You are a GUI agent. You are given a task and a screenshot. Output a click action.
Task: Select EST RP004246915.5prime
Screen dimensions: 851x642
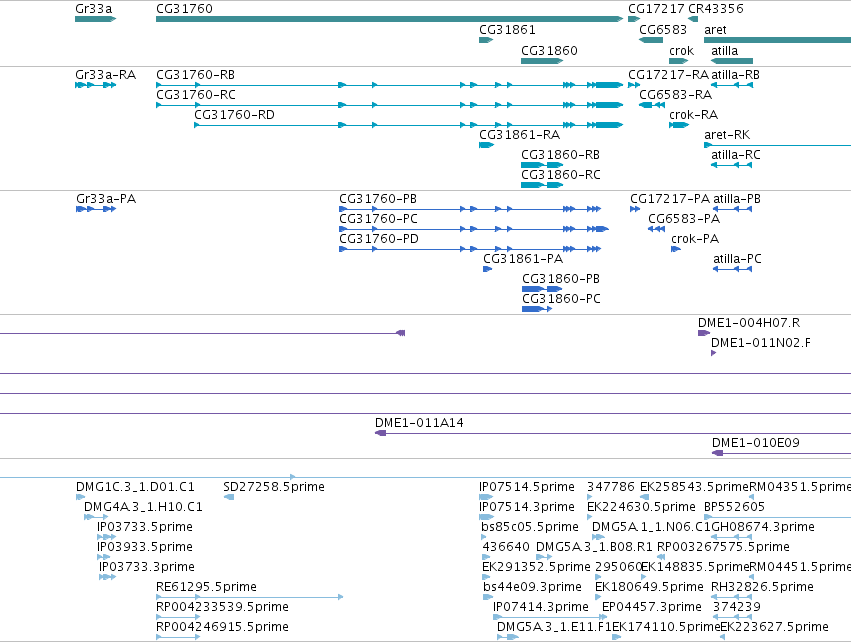tap(223, 627)
